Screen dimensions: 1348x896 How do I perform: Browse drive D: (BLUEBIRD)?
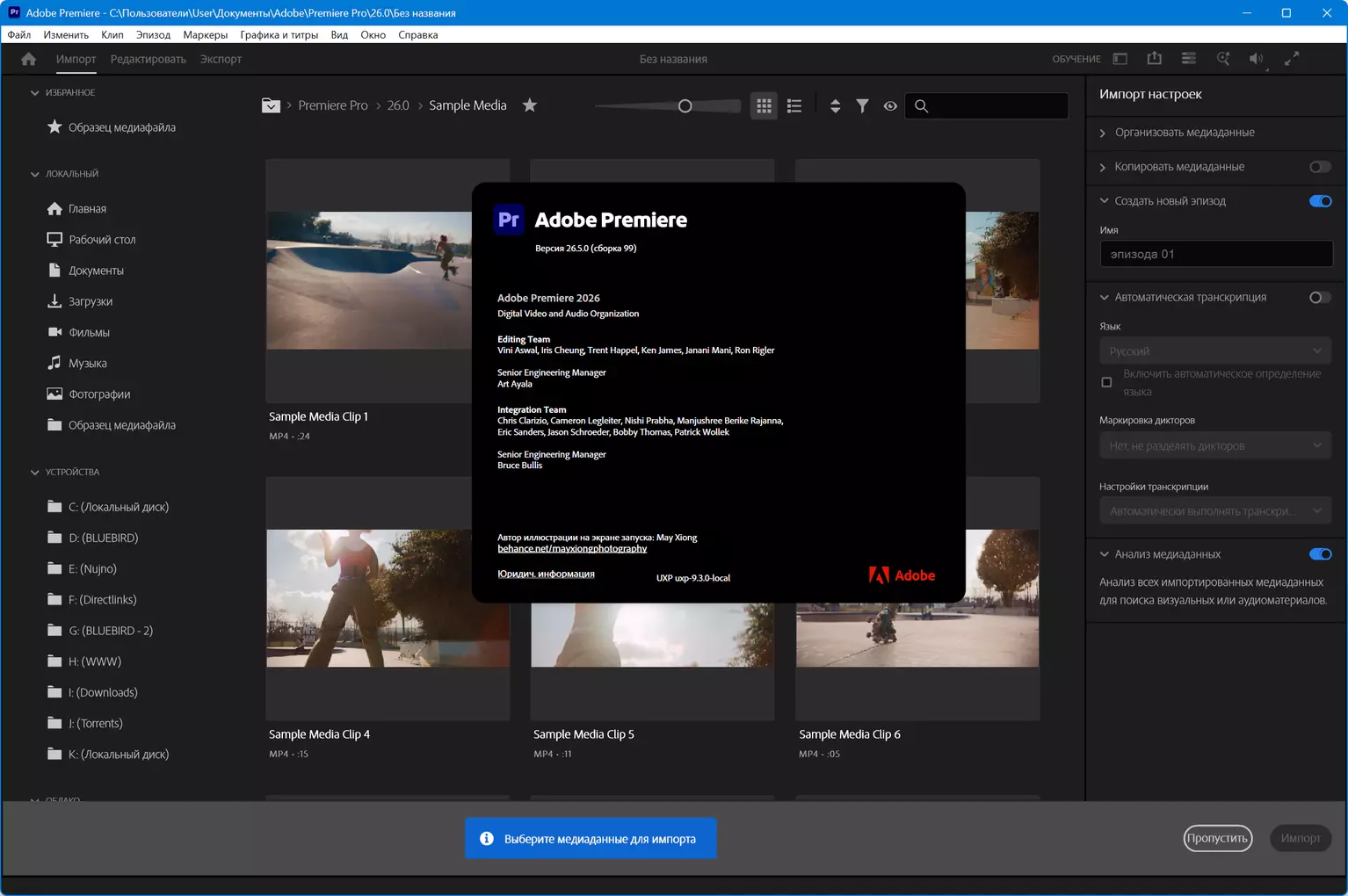tap(93, 538)
